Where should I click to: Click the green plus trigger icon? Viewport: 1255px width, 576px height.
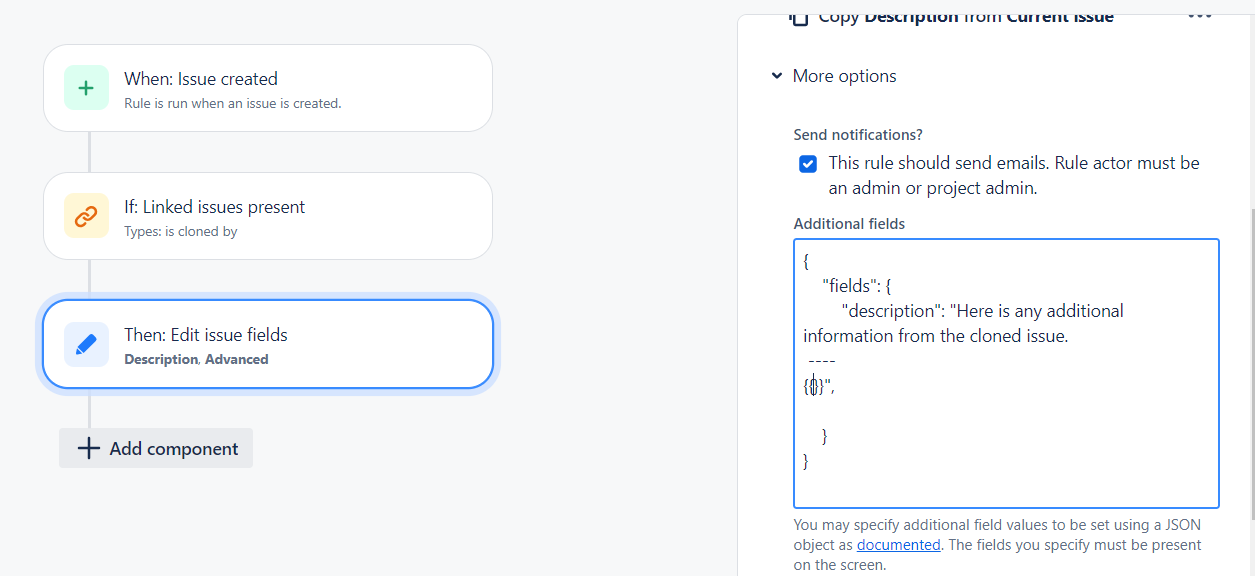[86, 88]
